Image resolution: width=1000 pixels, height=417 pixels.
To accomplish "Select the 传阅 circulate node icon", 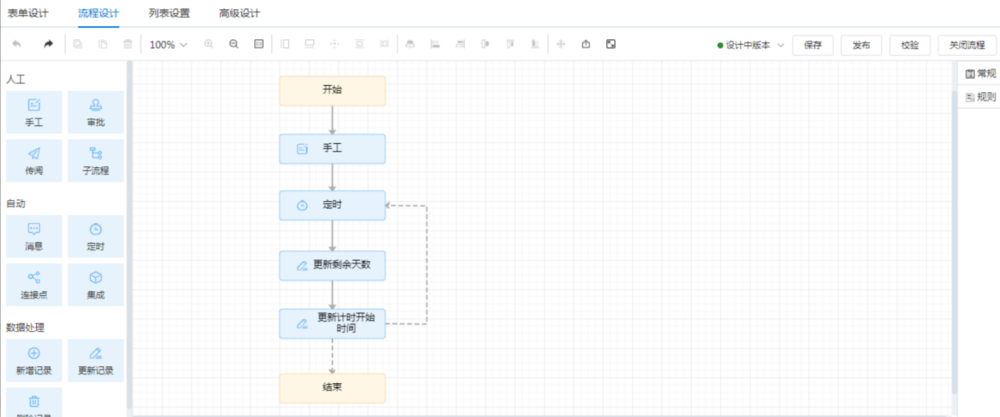I will 34,160.
